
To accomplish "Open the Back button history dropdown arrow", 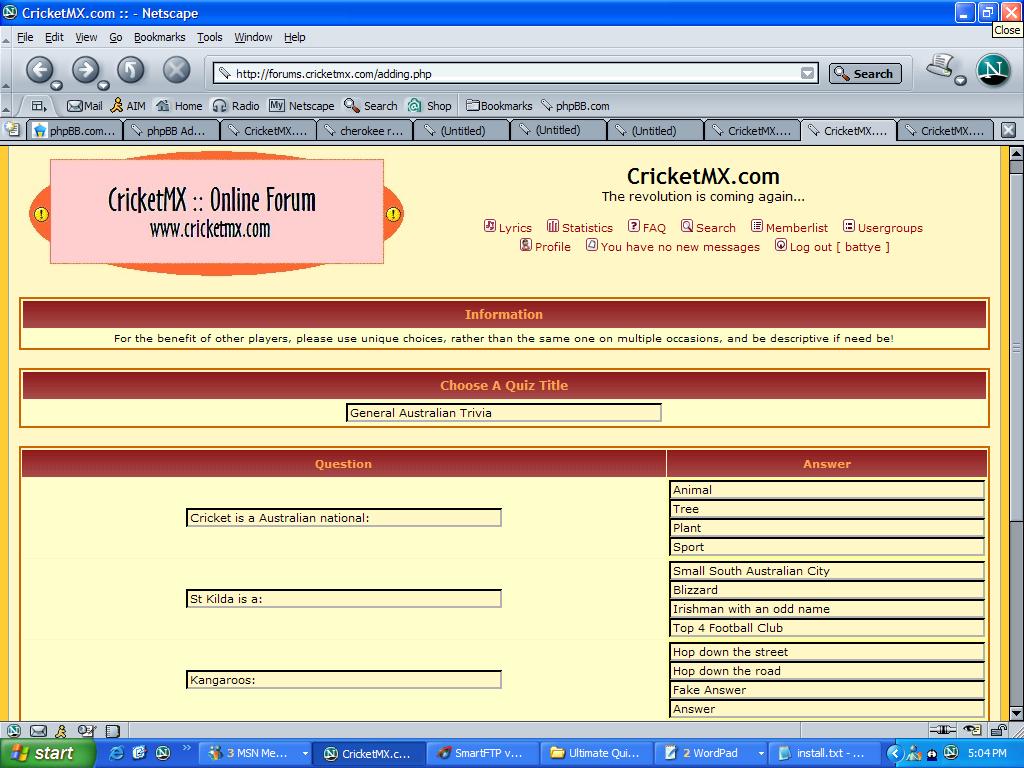I will coord(57,86).
